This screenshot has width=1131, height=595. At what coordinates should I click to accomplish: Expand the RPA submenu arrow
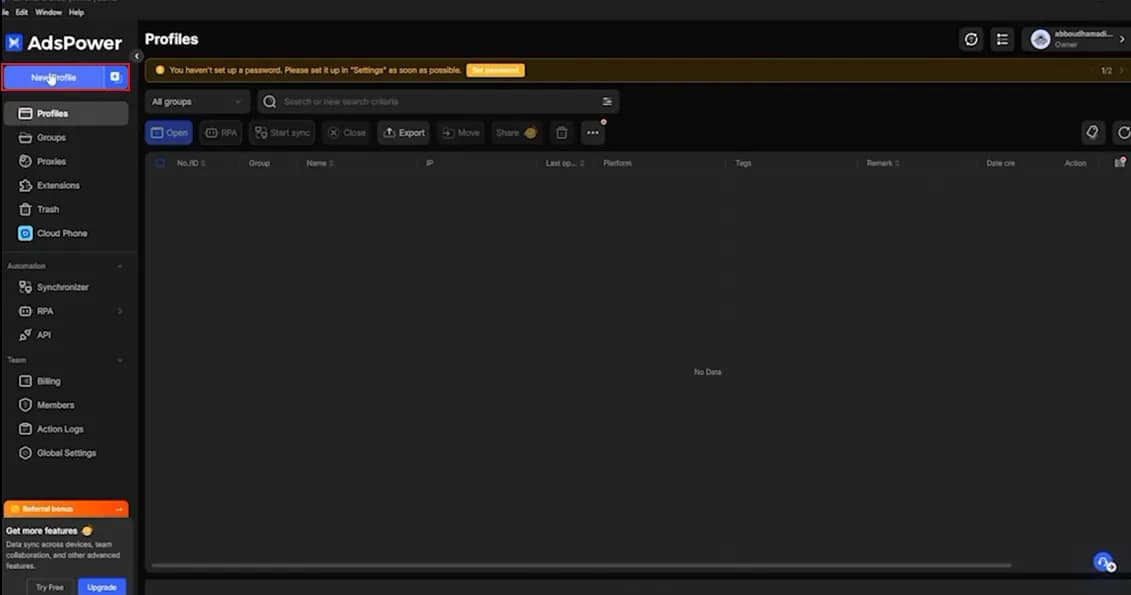click(120, 311)
